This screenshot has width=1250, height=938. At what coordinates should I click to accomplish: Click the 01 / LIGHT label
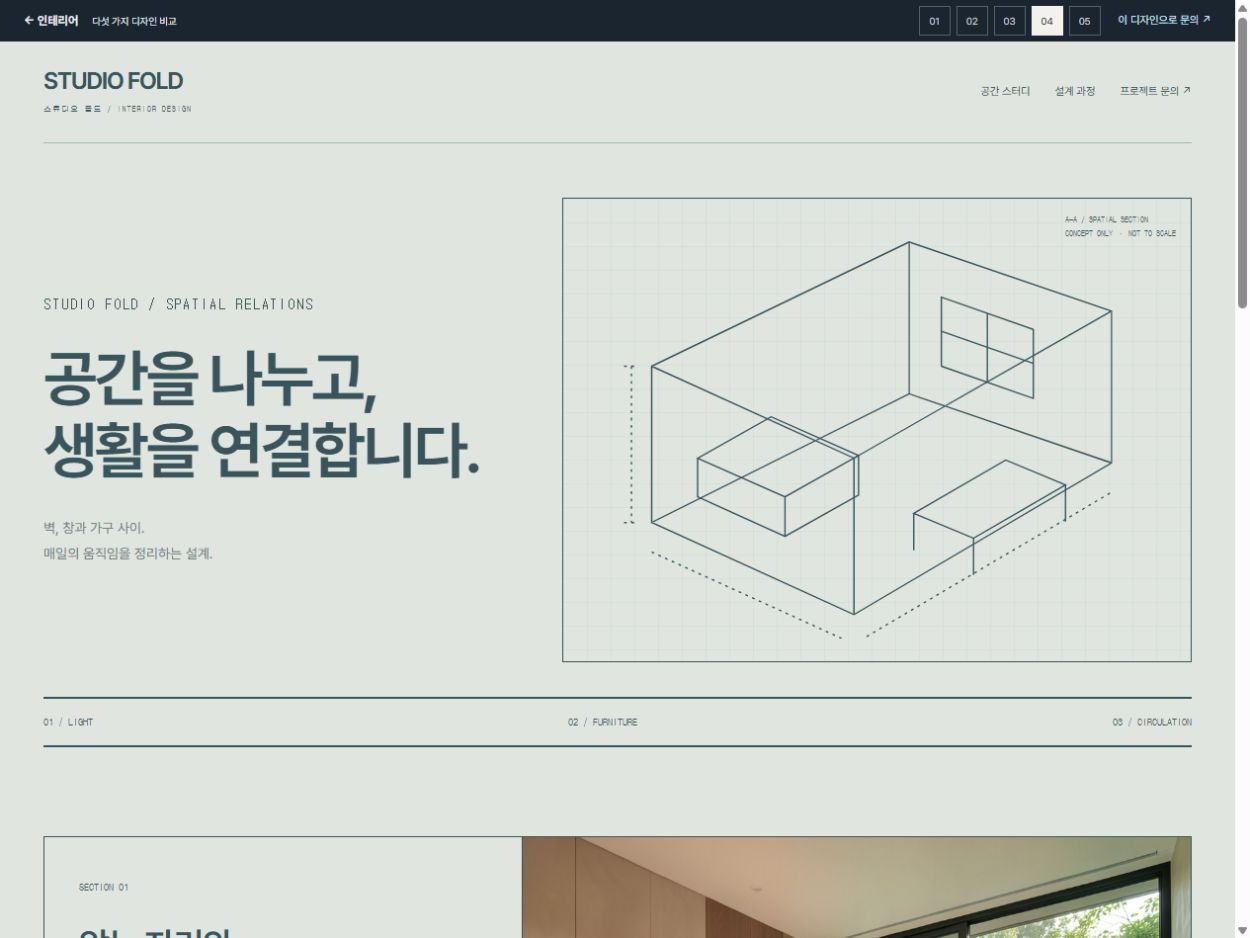[68, 722]
